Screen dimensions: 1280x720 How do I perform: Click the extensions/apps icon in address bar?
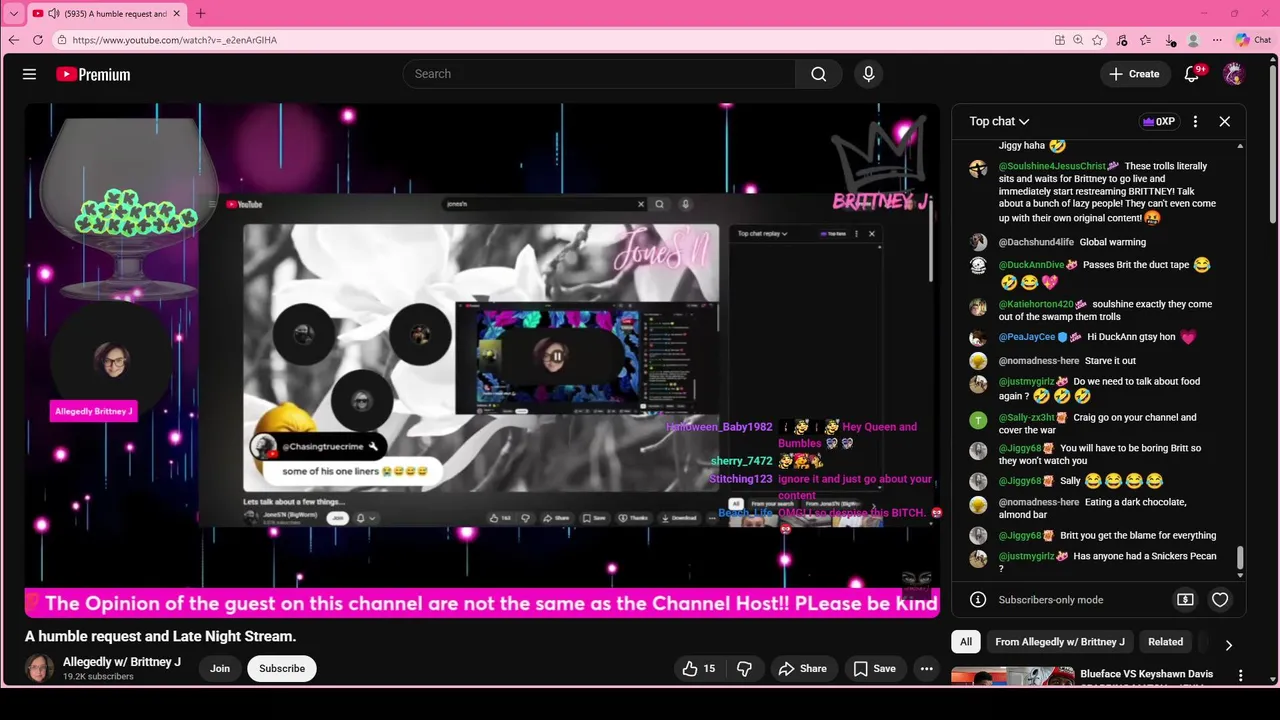[x=1060, y=40]
